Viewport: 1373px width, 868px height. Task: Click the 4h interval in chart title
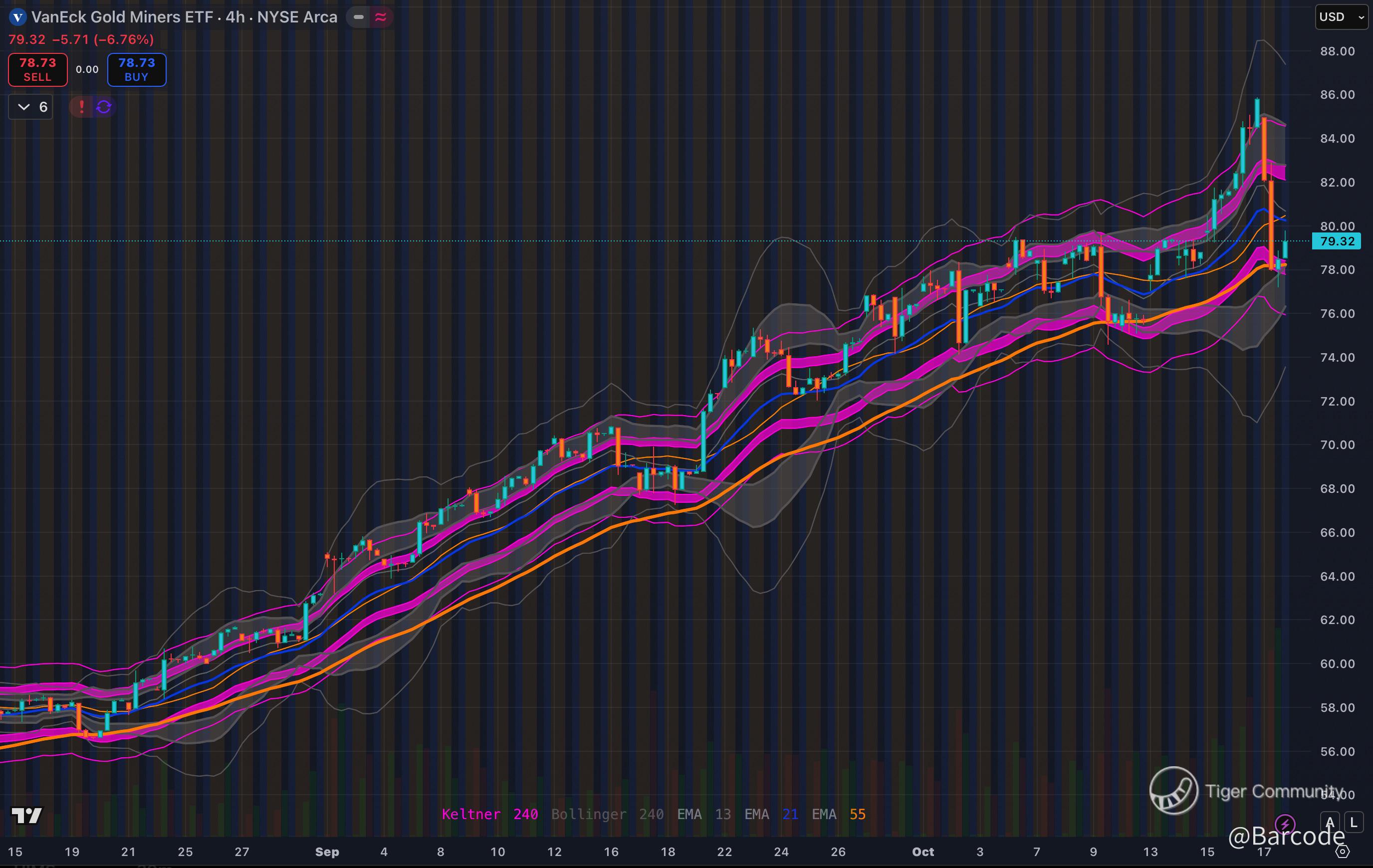point(235,17)
